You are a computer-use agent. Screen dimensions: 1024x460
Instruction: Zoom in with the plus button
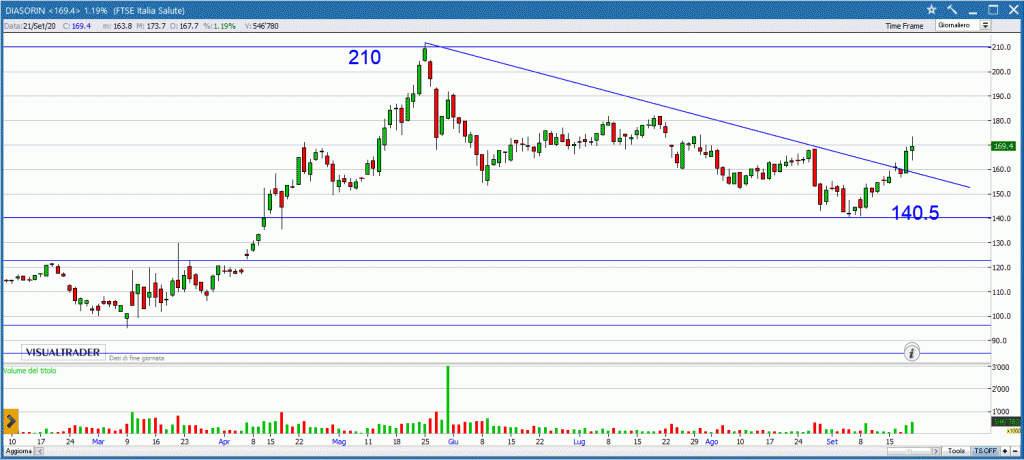click(x=1006, y=452)
